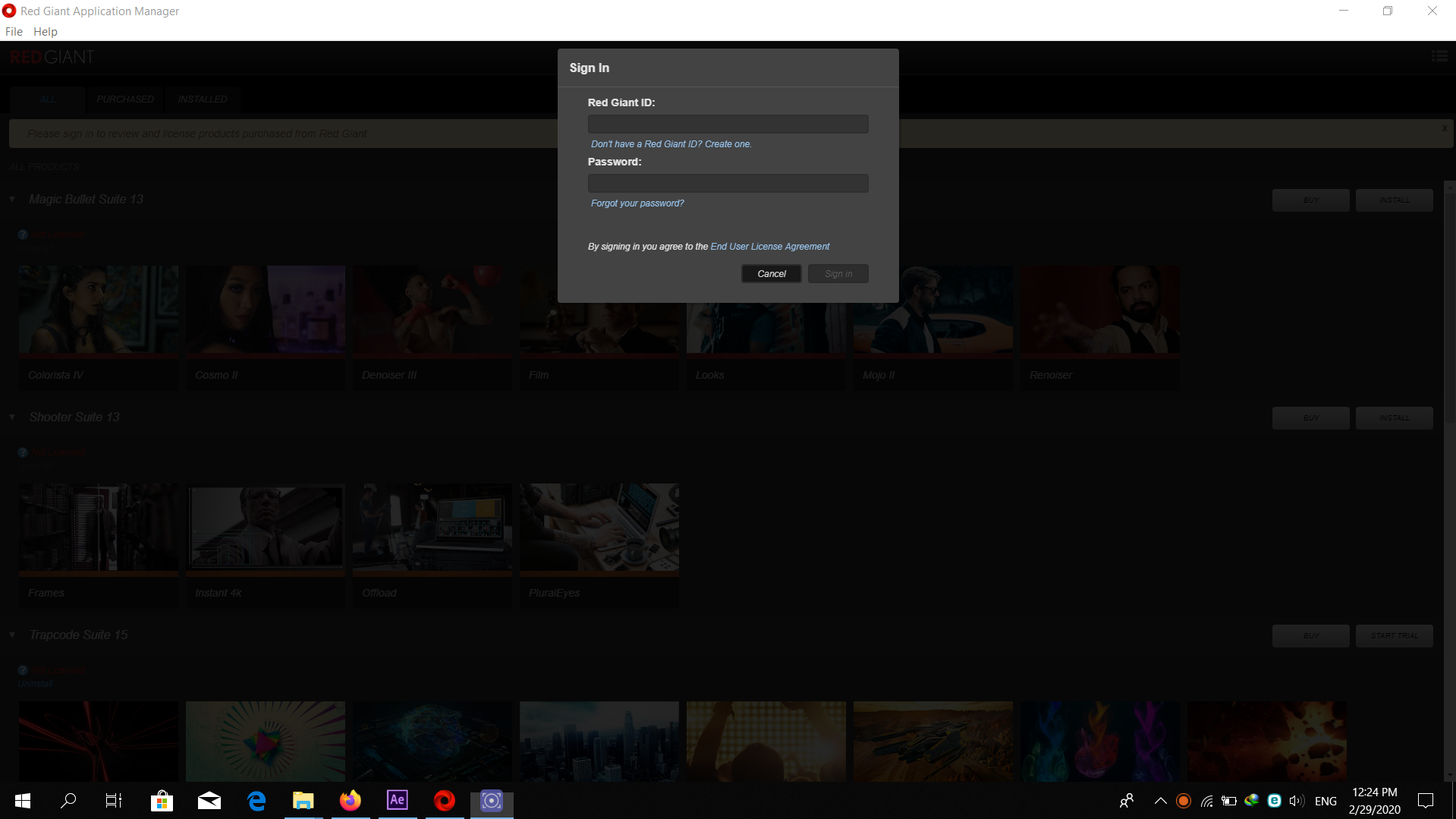Collapse the Shooter Suite 13 section
Screen dimensions: 1456x819
[12, 417]
